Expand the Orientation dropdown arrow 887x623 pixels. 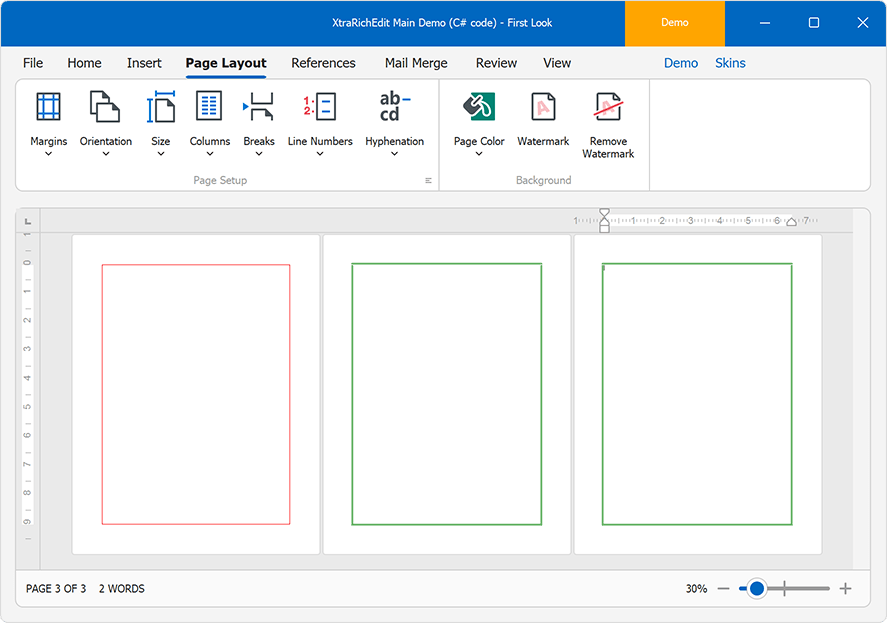(104, 155)
